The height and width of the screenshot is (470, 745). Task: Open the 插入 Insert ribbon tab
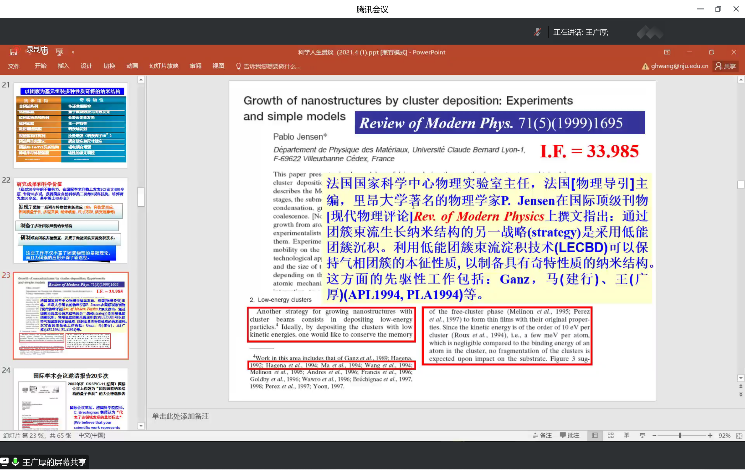(63, 66)
